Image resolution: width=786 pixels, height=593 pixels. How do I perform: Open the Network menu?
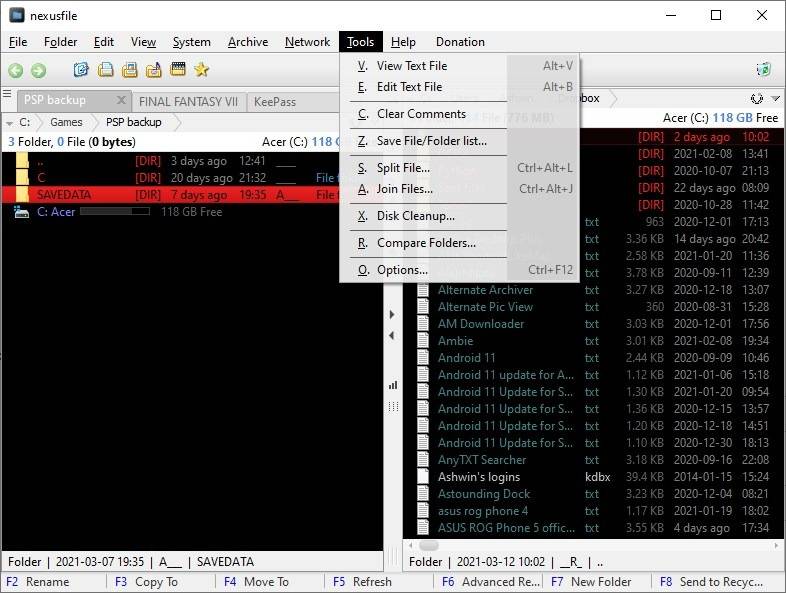[307, 42]
